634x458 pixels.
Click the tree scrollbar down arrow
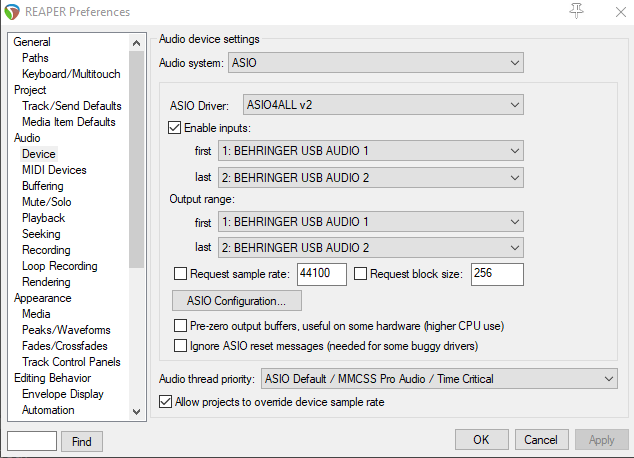tap(137, 412)
